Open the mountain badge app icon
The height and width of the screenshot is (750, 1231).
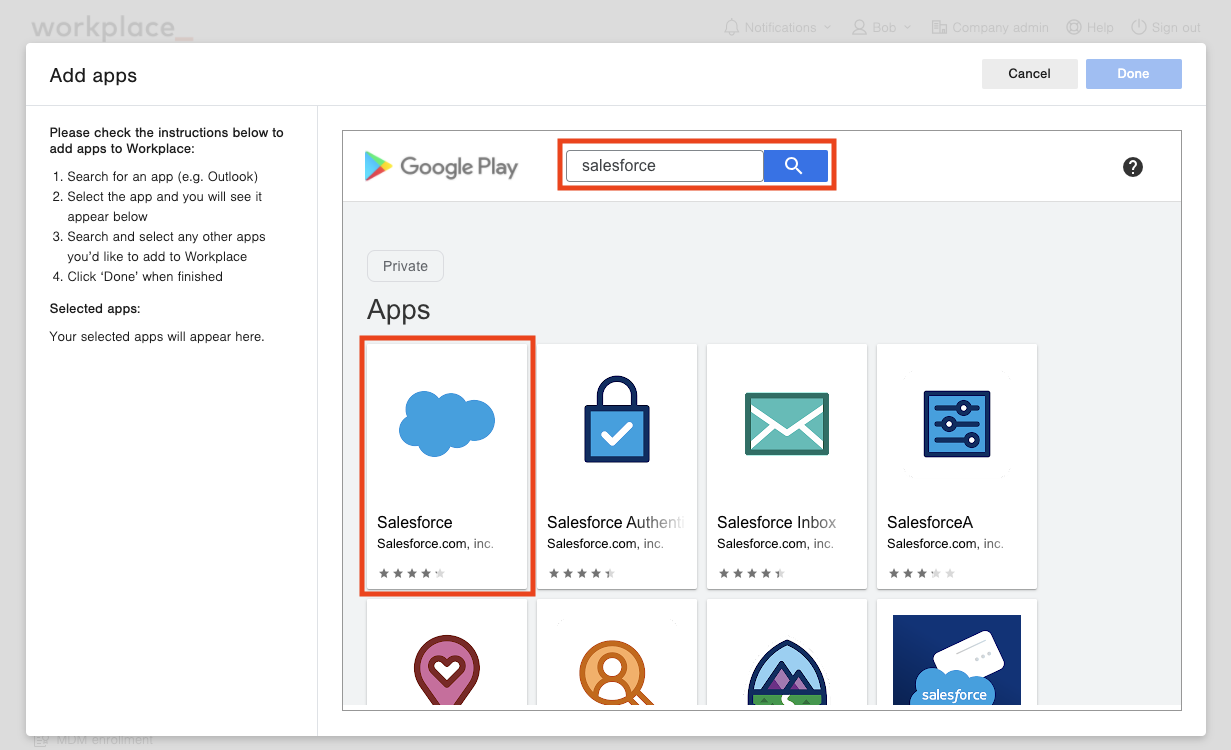point(787,672)
